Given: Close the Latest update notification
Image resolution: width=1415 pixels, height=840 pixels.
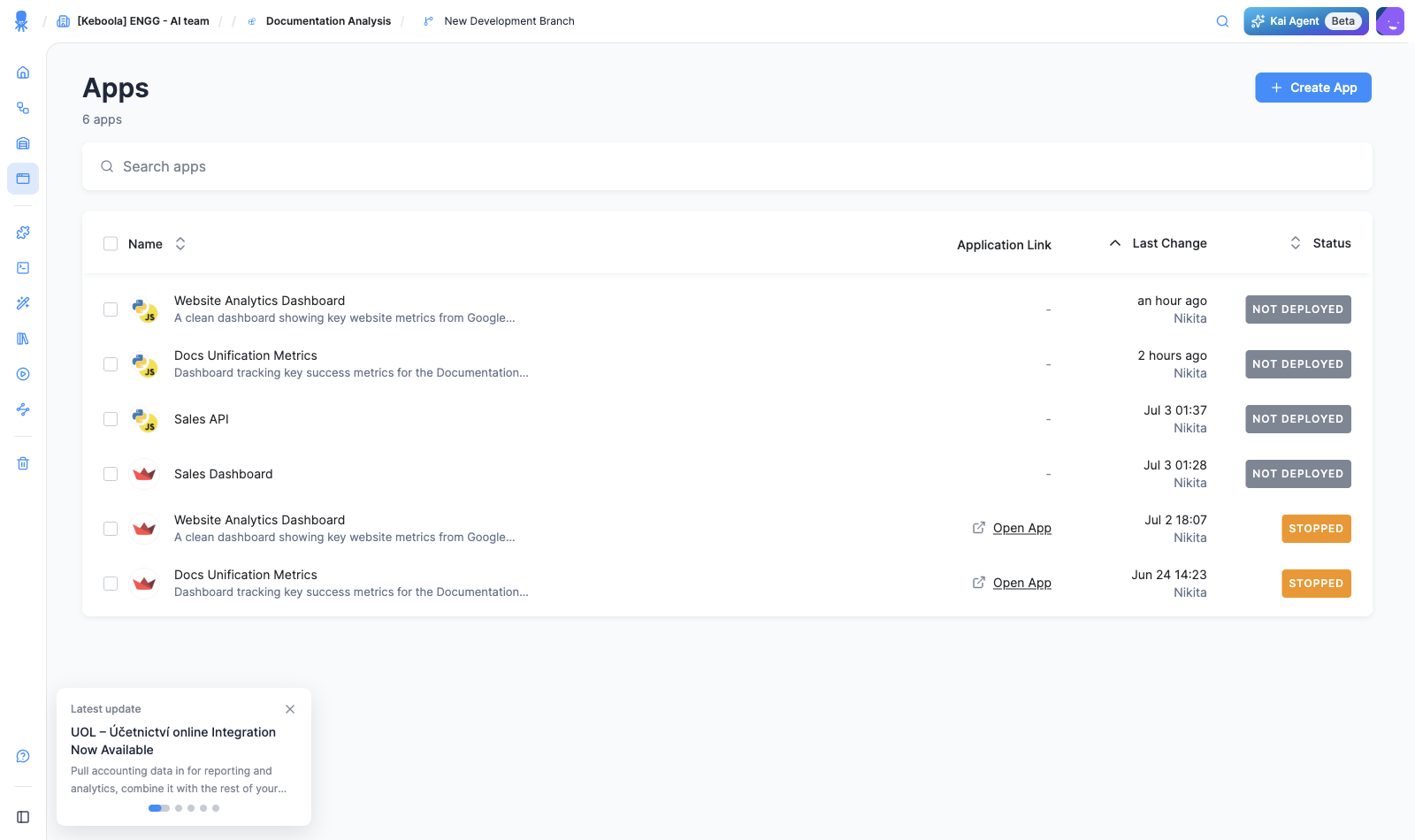Looking at the screenshot, I should 290,709.
